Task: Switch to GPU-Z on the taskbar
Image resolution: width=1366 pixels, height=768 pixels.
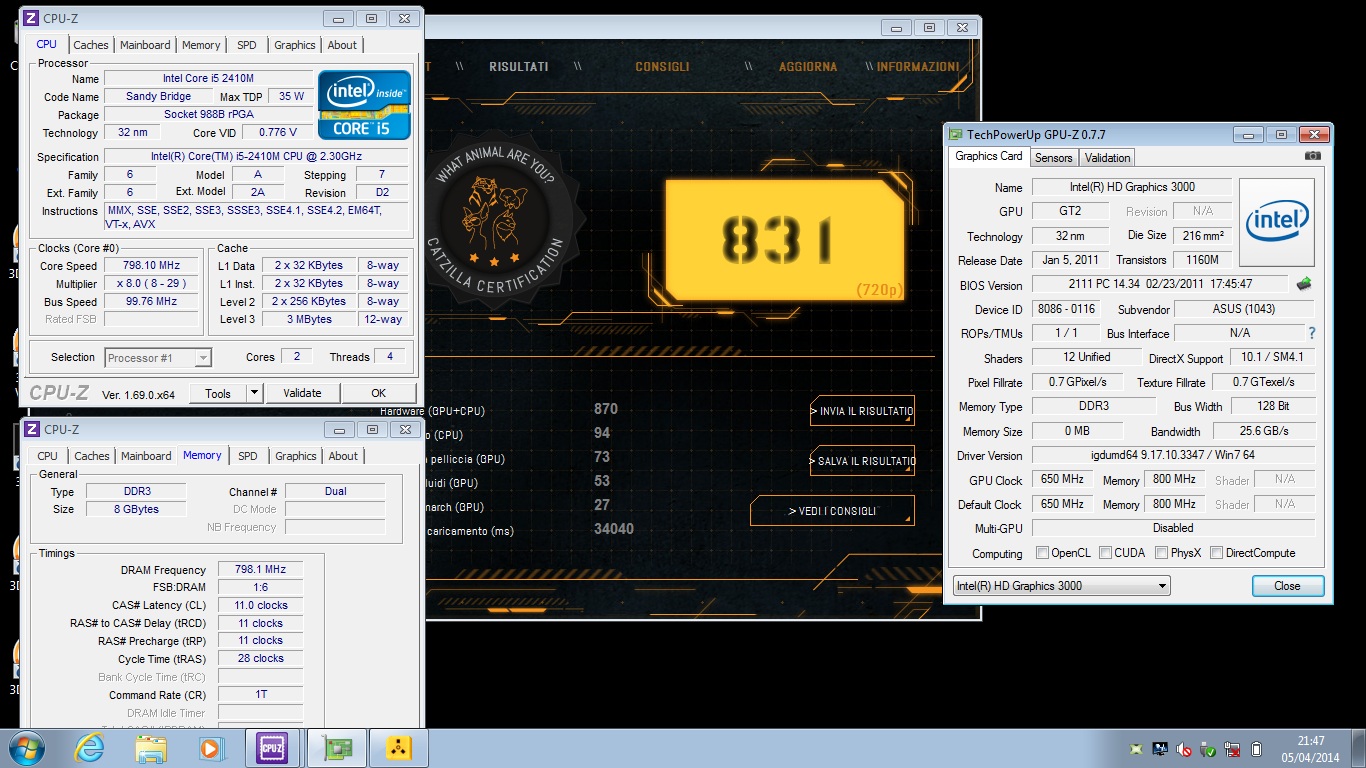Action: (x=336, y=748)
